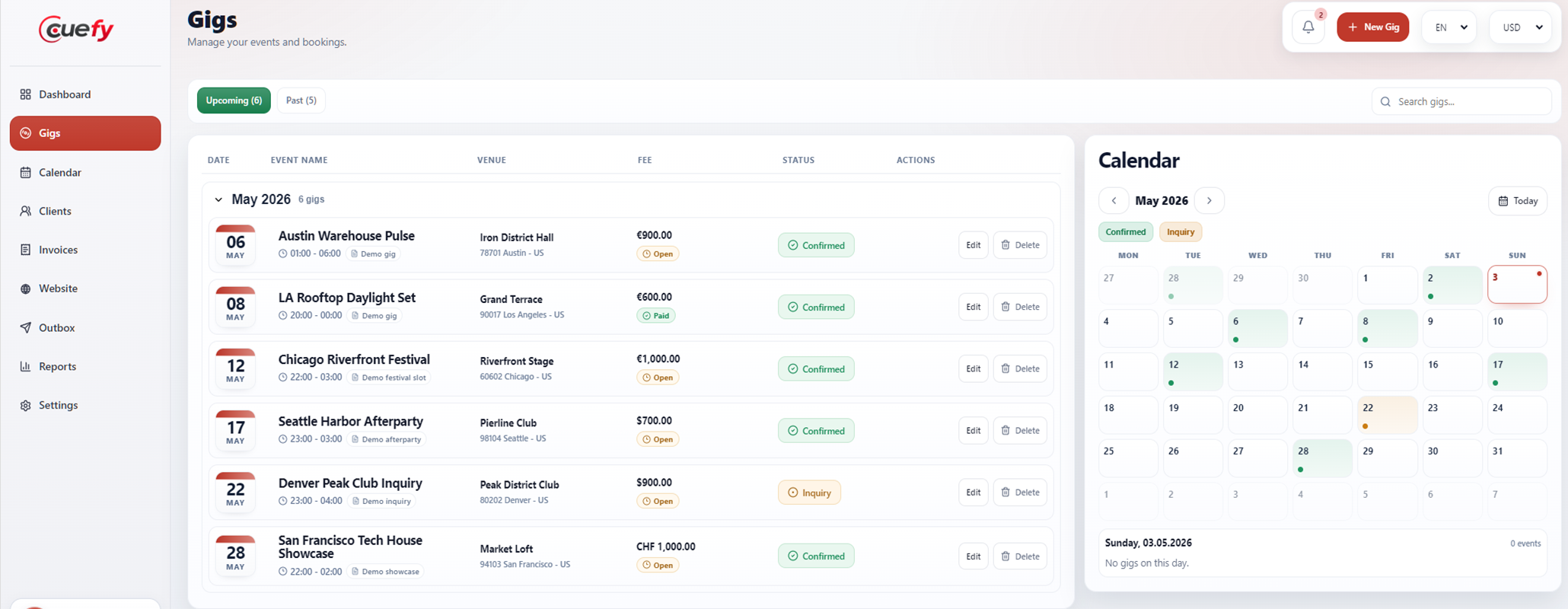This screenshot has width=1568, height=609.
Task: Open the EN language dropdown
Action: (1449, 27)
